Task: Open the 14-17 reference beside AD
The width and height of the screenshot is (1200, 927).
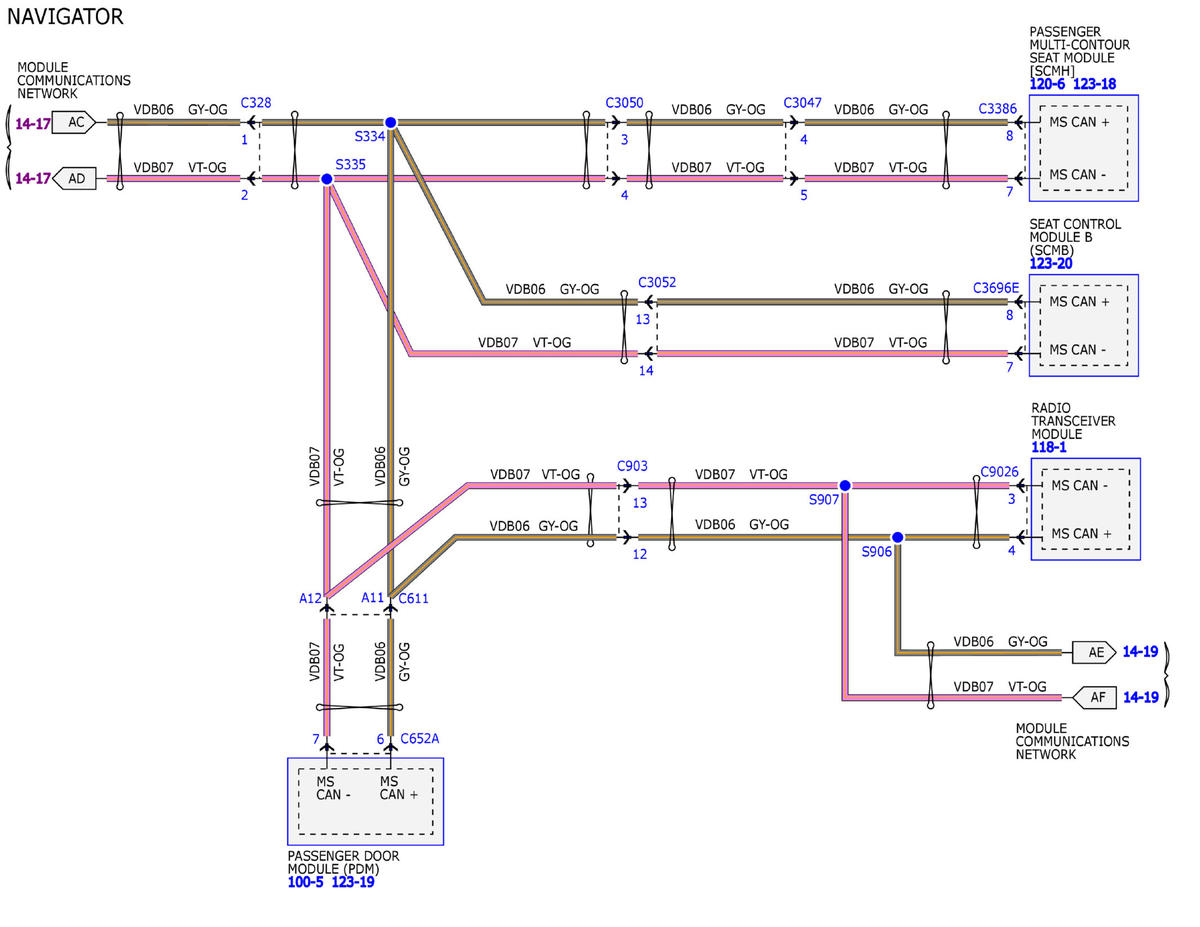Action: coord(32,179)
